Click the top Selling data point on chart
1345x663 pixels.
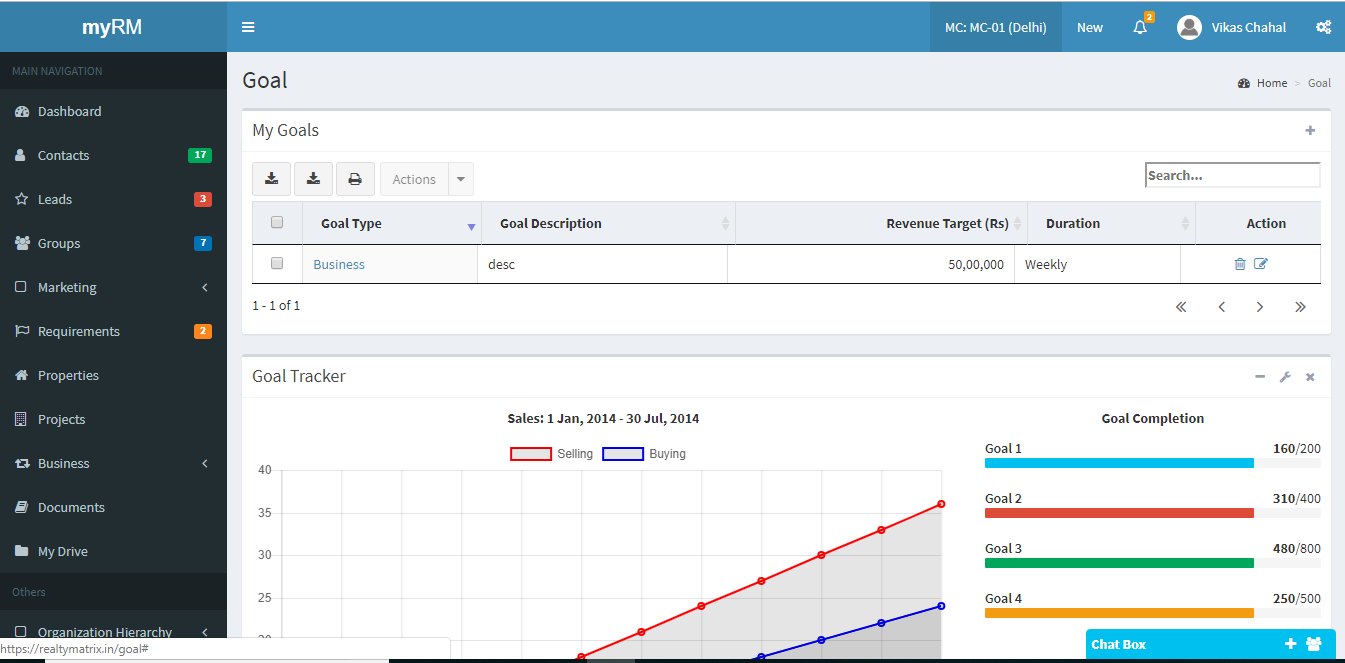[x=941, y=504]
